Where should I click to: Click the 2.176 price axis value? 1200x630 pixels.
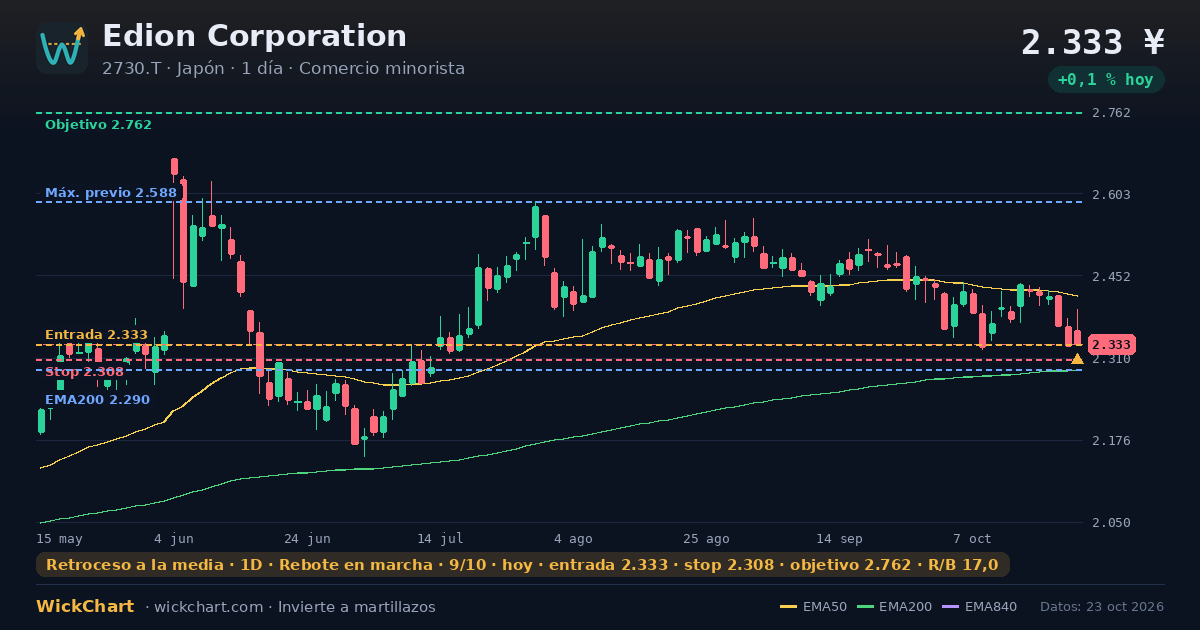(x=1112, y=441)
